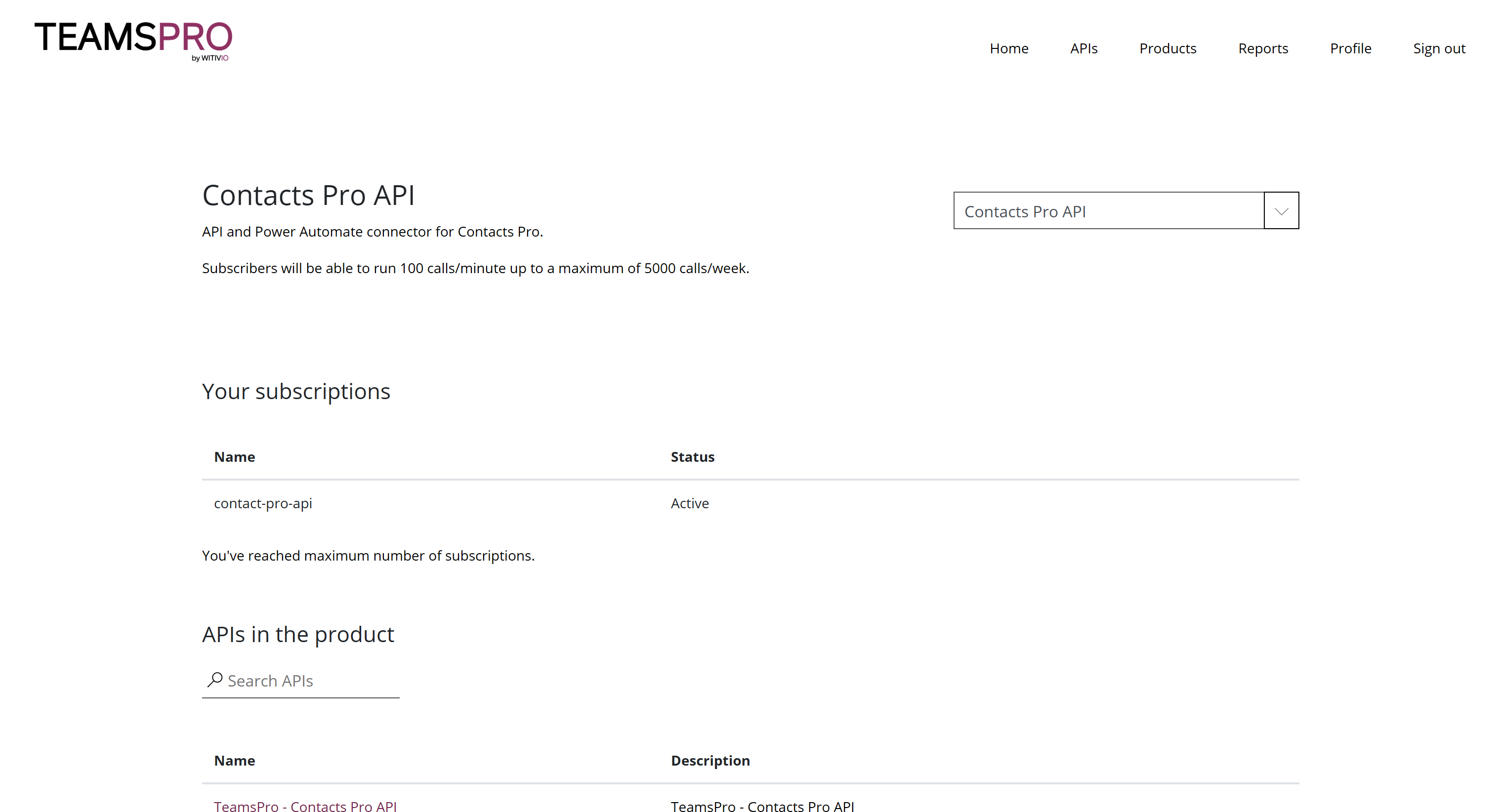
Task: Click the Reports navigation link
Action: pyautogui.click(x=1262, y=48)
